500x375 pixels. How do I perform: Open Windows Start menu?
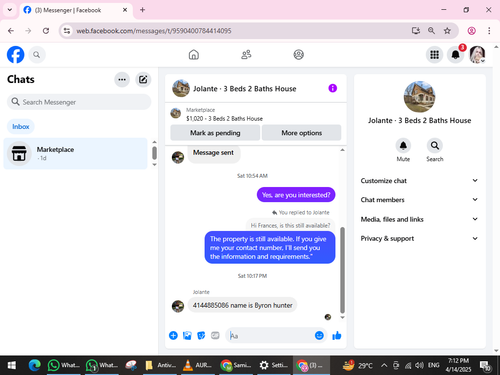tap(12, 366)
